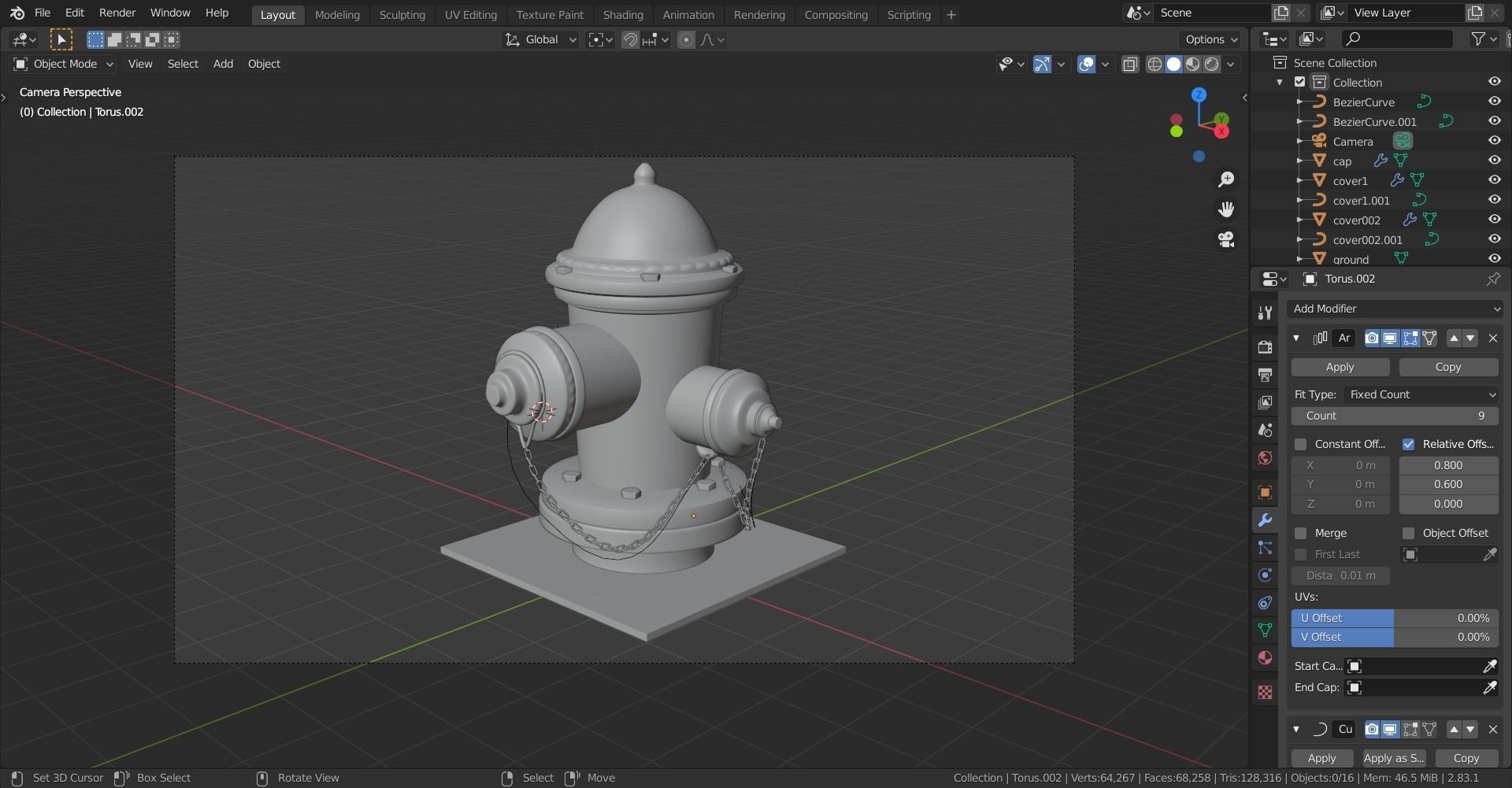Viewport: 1512px width, 788px height.
Task: Open the World Properties tab
Action: [x=1265, y=457]
